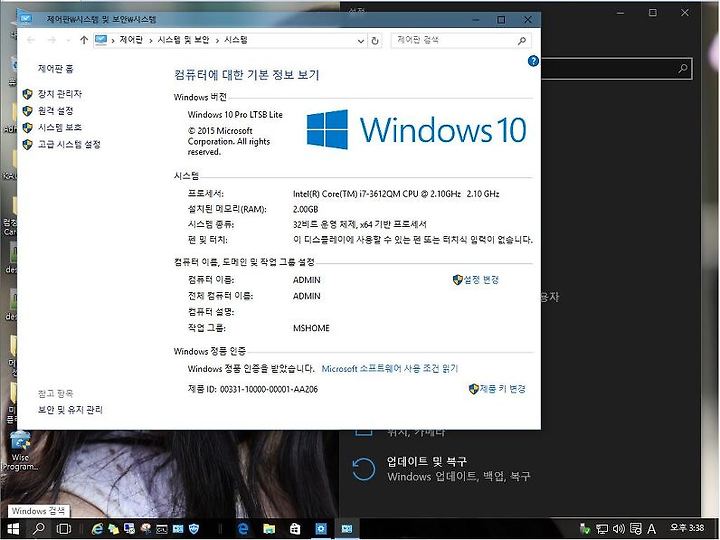Click the Control Panel title bar icon
Screen dimensions: 720x540
click(x=26, y=19)
